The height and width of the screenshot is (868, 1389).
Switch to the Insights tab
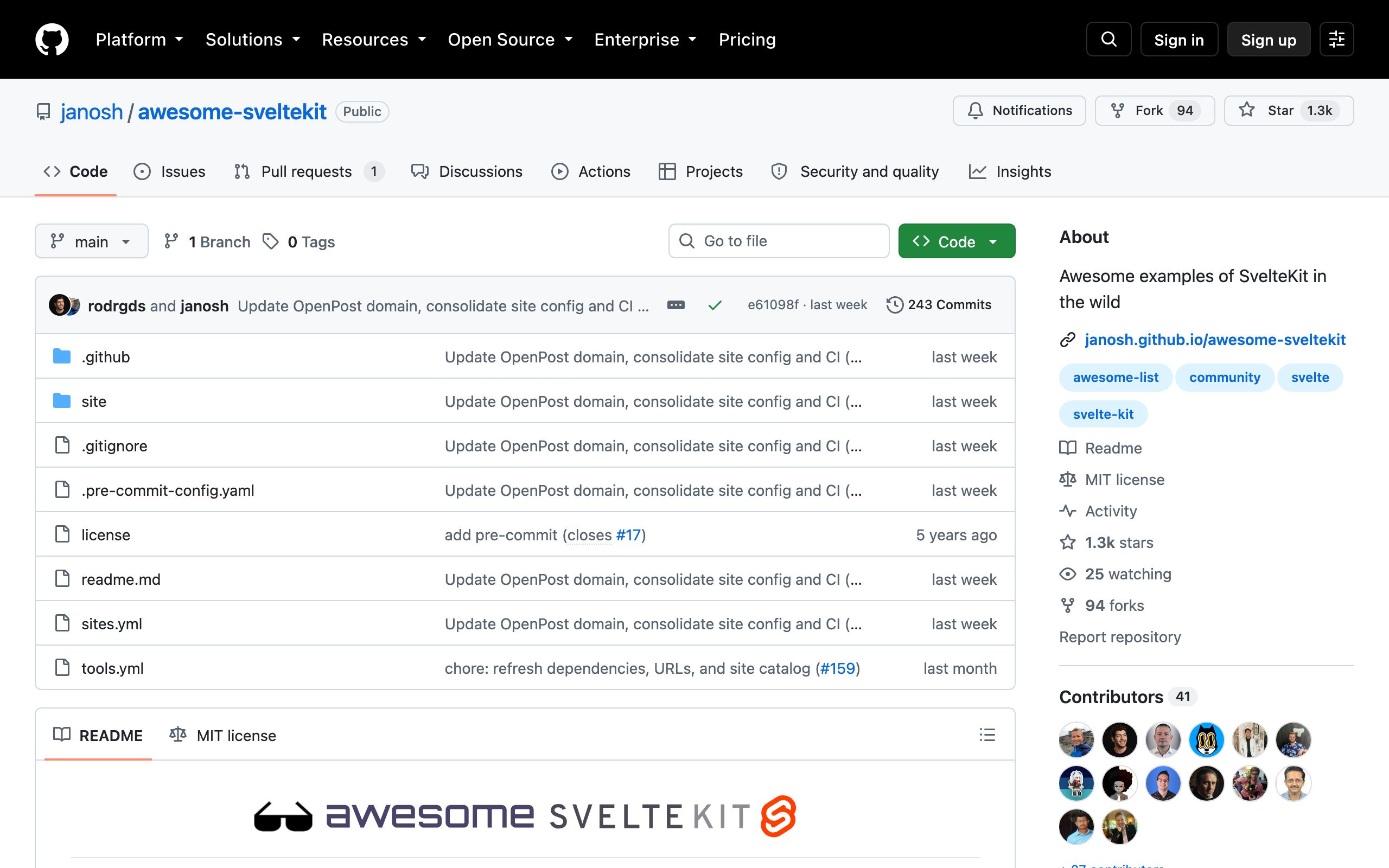point(1010,171)
